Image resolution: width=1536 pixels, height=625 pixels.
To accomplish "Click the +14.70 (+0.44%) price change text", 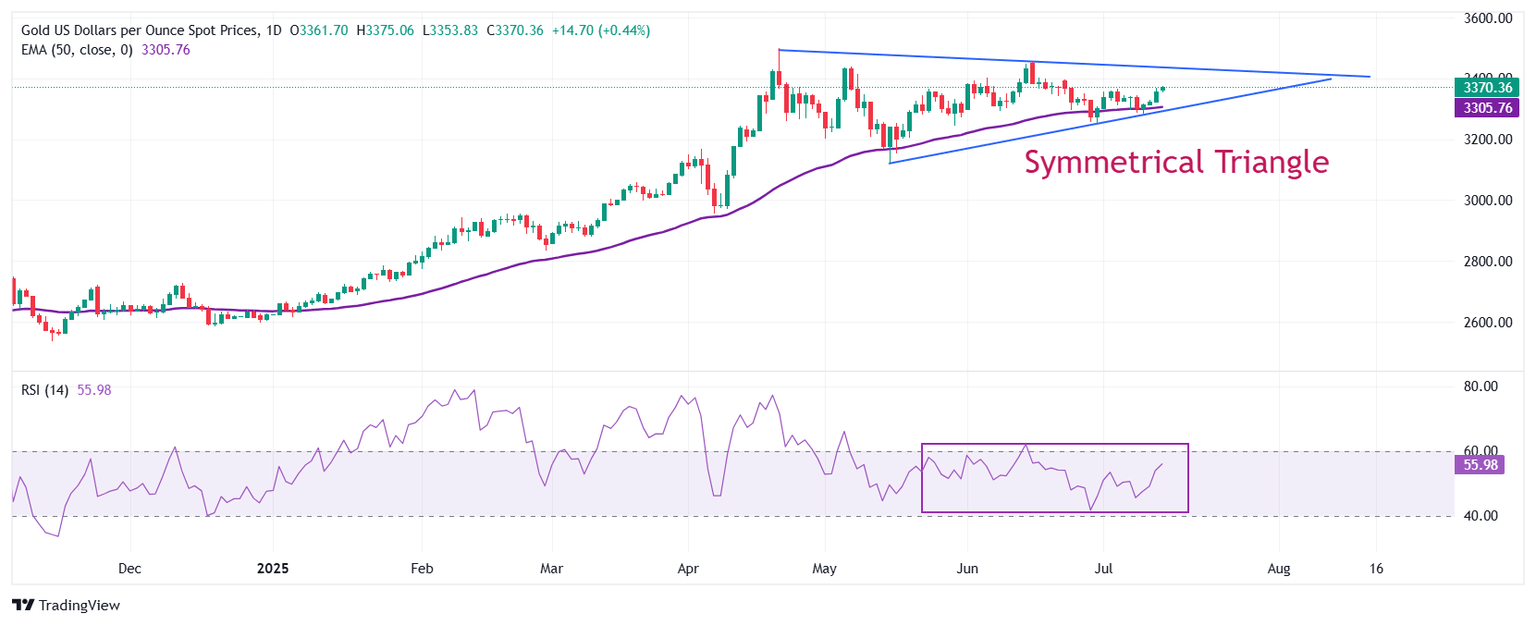I will [600, 31].
